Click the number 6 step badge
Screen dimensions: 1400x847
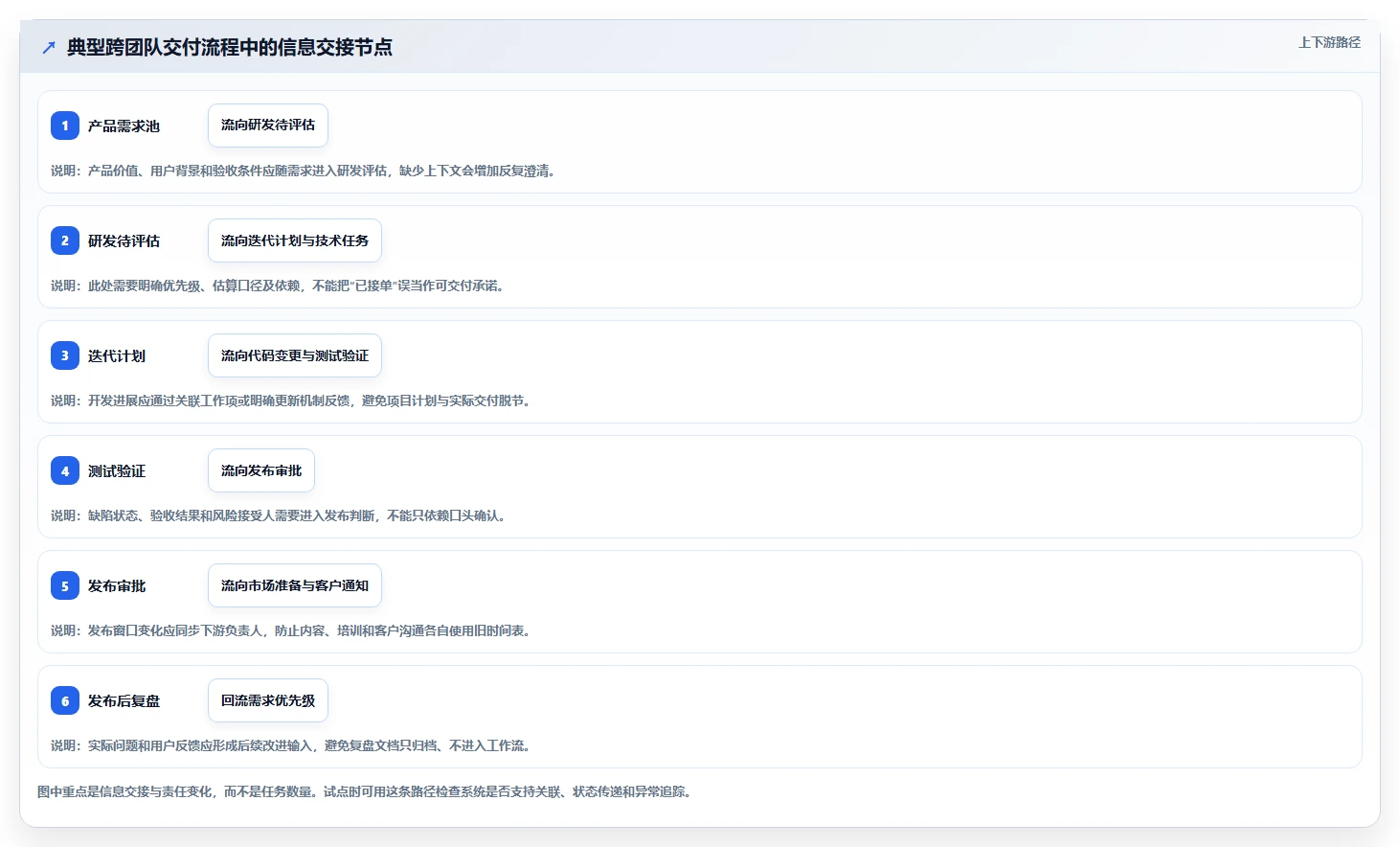pyautogui.click(x=65, y=700)
